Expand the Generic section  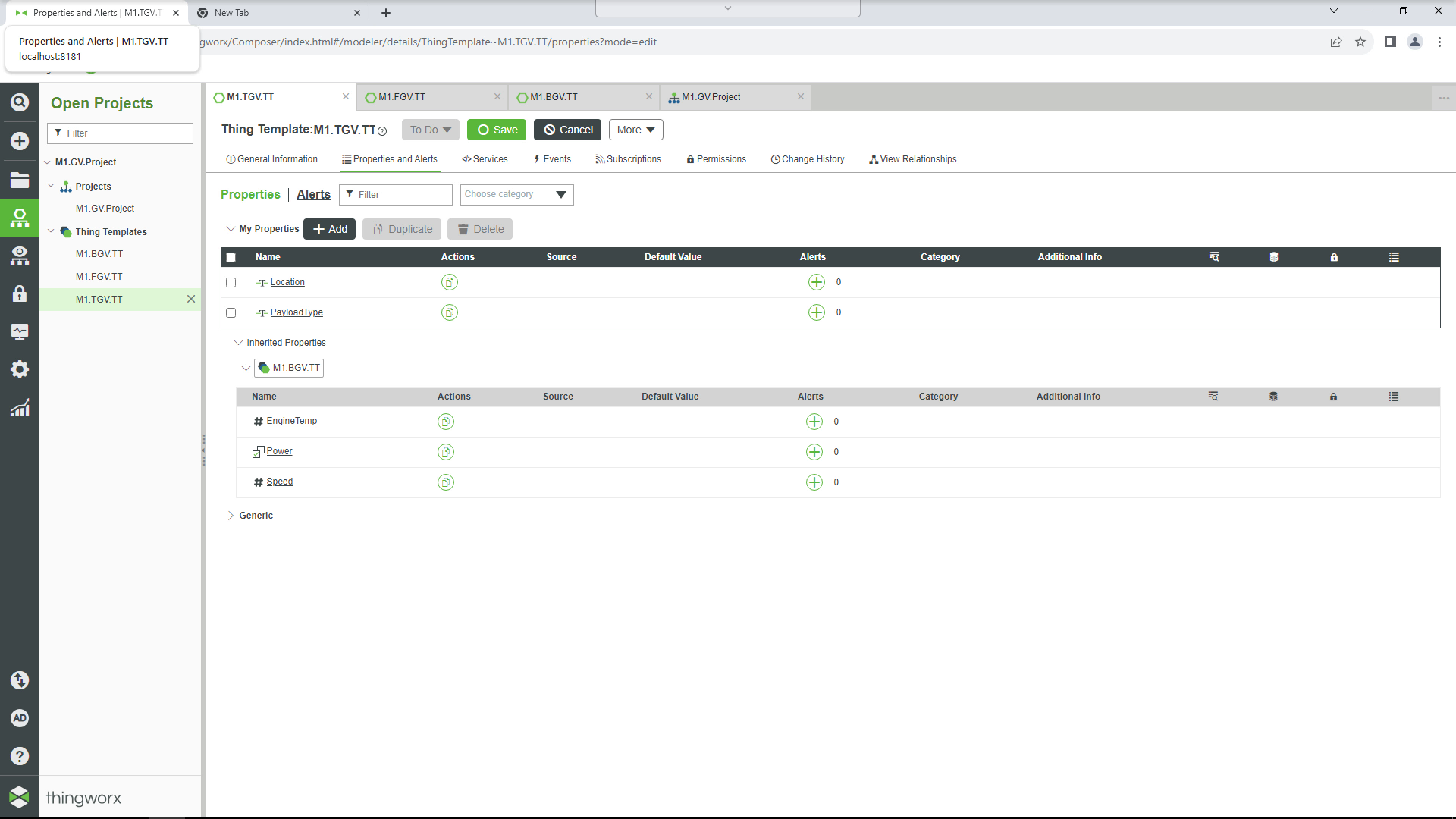(x=231, y=516)
